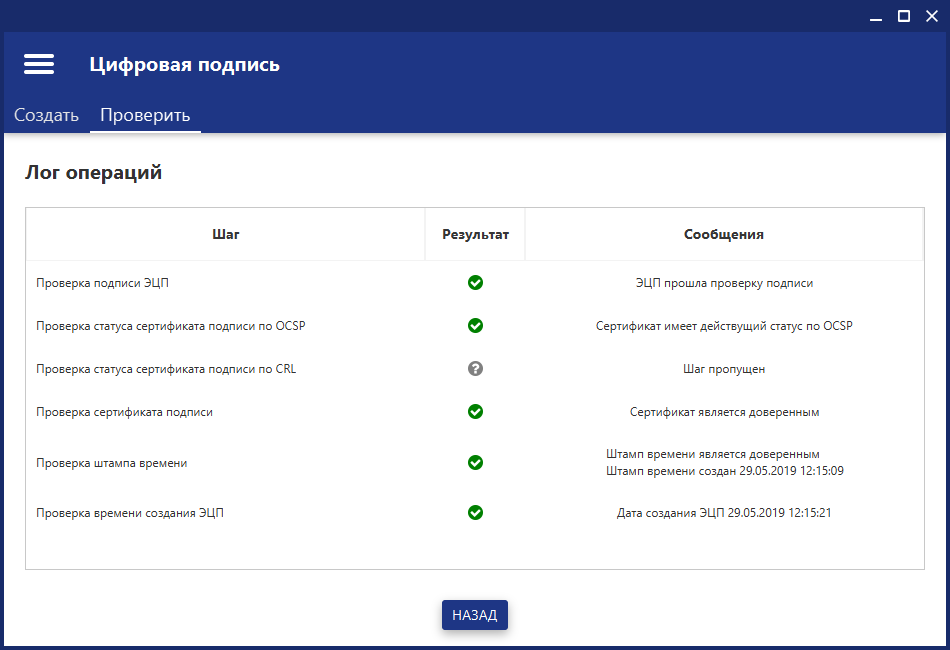Open the hamburger navigation menu

(x=39, y=64)
